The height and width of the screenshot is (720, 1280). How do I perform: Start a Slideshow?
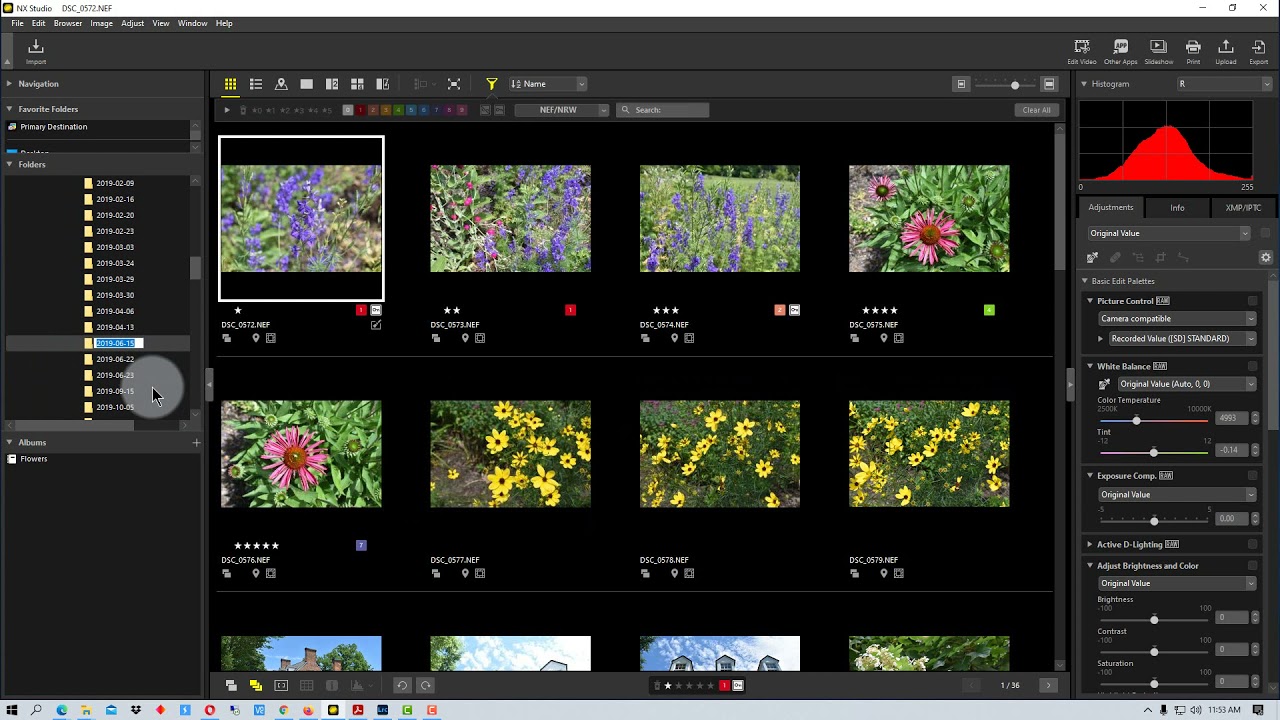pyautogui.click(x=1158, y=51)
